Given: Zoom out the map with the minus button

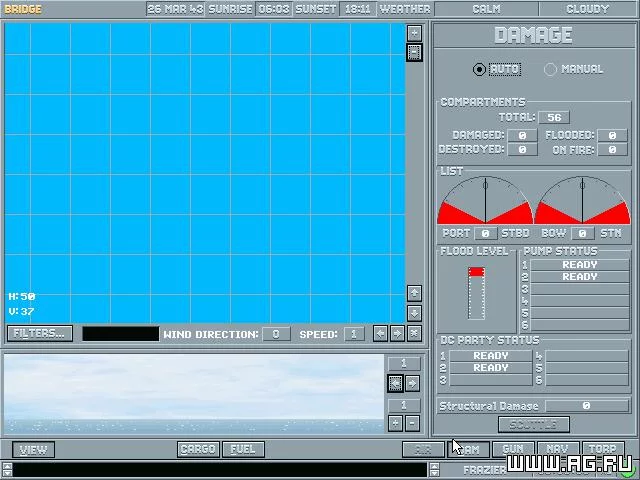Looking at the screenshot, I should click(414, 53).
